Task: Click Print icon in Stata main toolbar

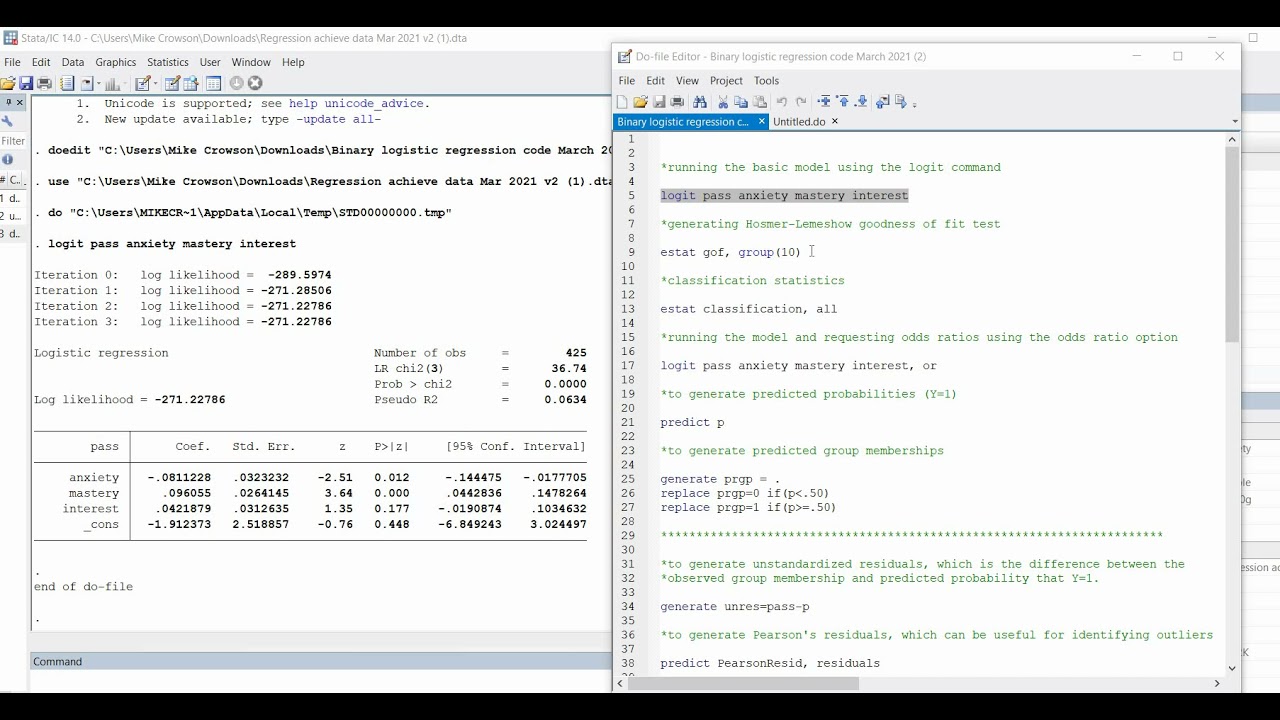Action: (44, 84)
